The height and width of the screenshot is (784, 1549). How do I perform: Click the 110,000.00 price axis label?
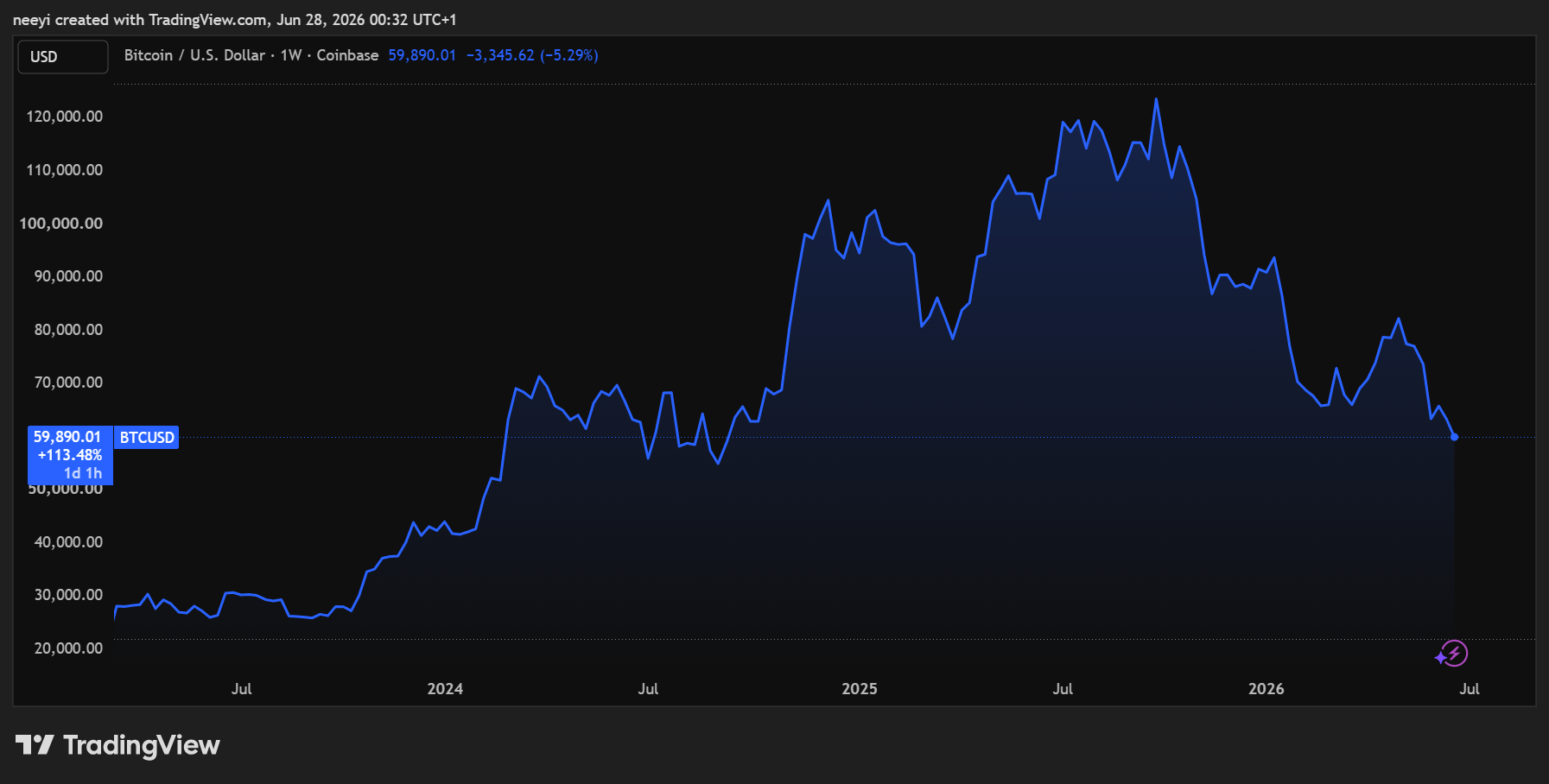point(65,170)
